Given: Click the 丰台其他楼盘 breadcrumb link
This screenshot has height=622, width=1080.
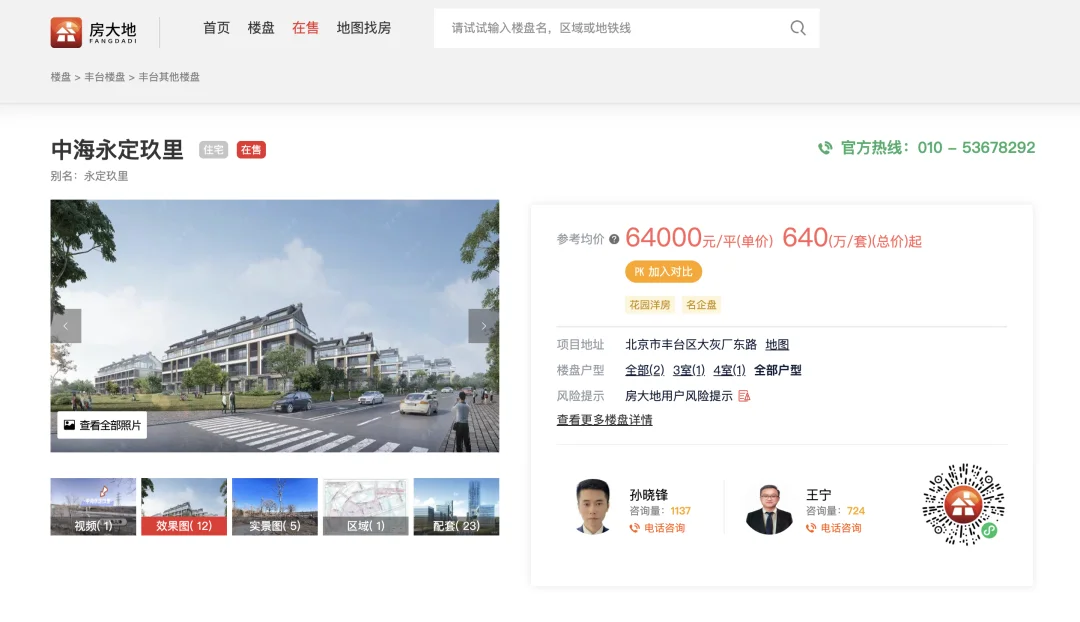Looking at the screenshot, I should coord(169,77).
